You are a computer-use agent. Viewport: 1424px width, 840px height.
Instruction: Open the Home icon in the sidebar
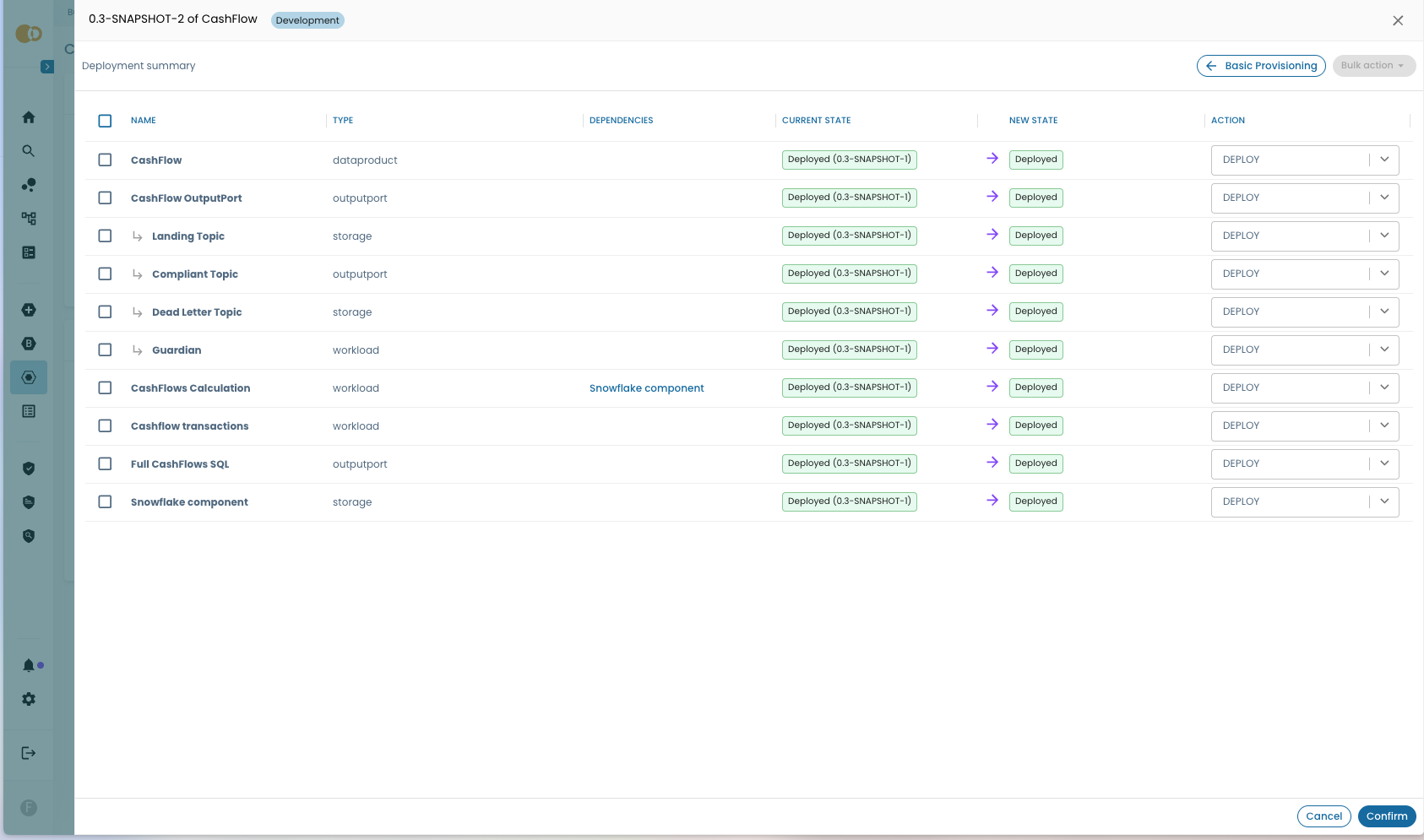pos(29,117)
